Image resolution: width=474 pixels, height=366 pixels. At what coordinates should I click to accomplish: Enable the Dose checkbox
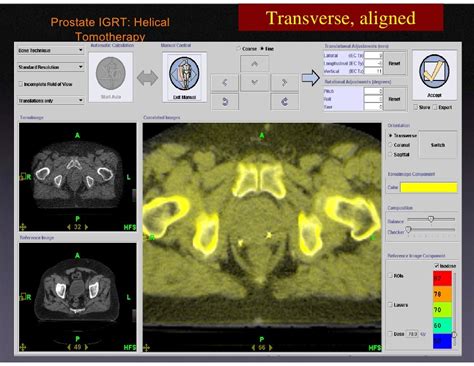tap(390, 334)
